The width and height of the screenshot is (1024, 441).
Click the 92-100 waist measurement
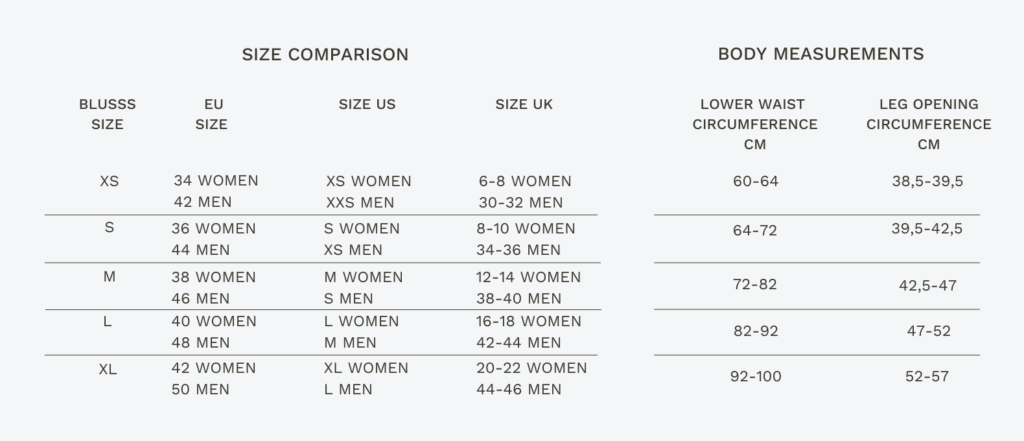point(755,377)
